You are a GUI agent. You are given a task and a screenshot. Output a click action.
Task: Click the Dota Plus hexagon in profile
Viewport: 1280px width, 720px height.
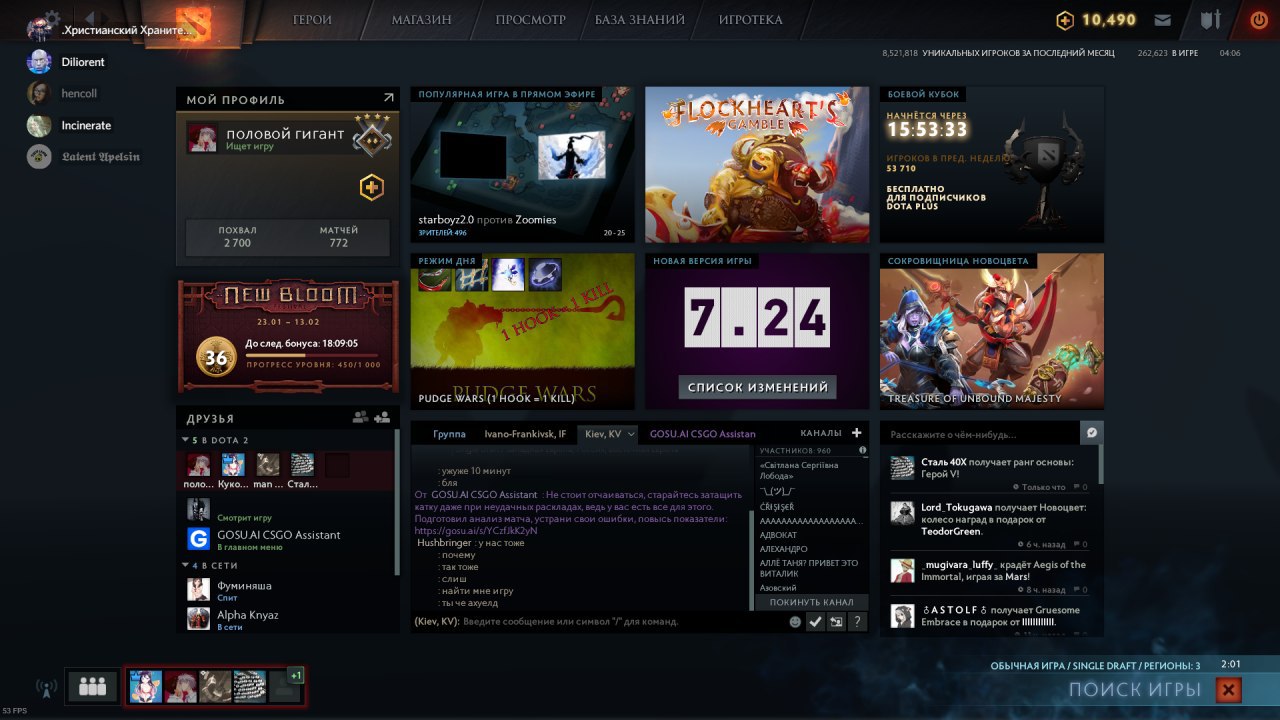[372, 188]
